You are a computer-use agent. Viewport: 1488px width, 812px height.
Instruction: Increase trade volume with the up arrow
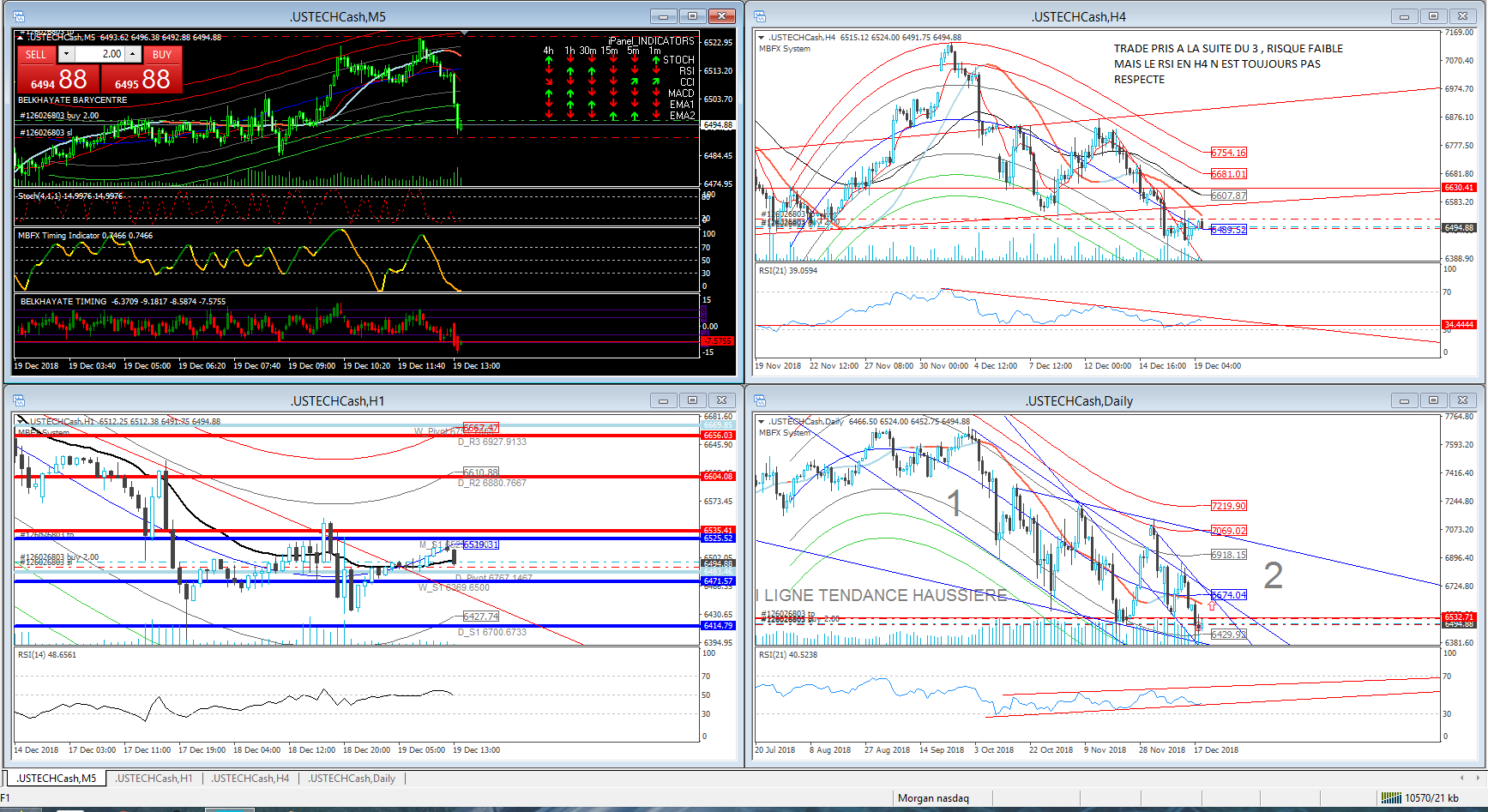click(x=133, y=54)
